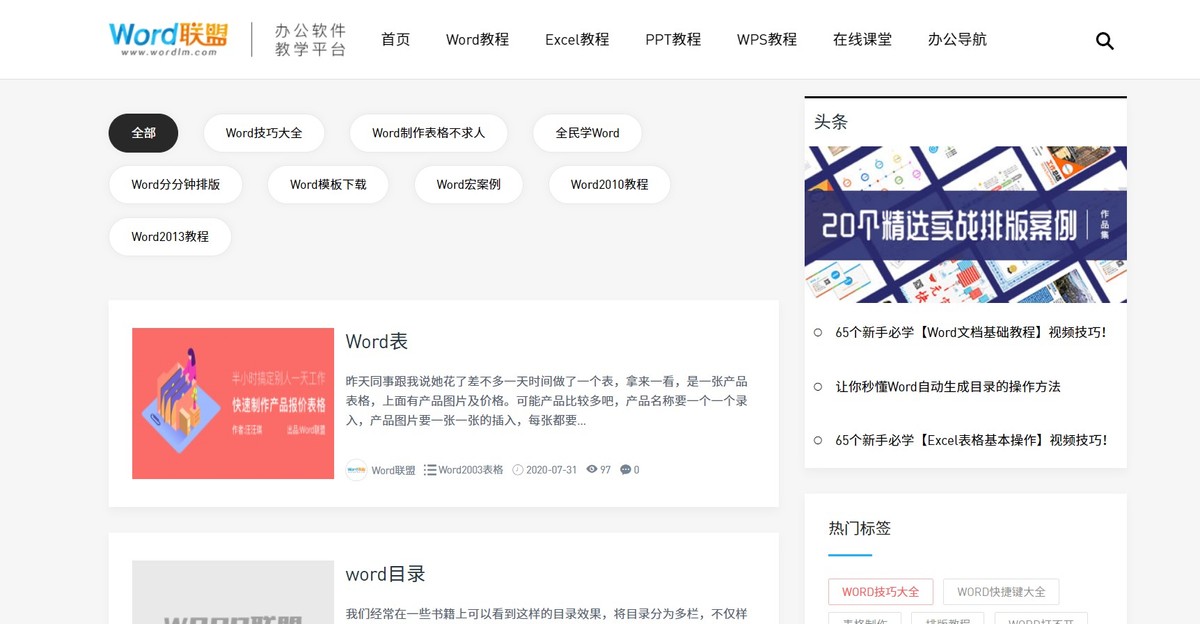Screen dimensions: 1200x624
Task: Click the Word联盟 author avatar icon
Action: [356, 469]
